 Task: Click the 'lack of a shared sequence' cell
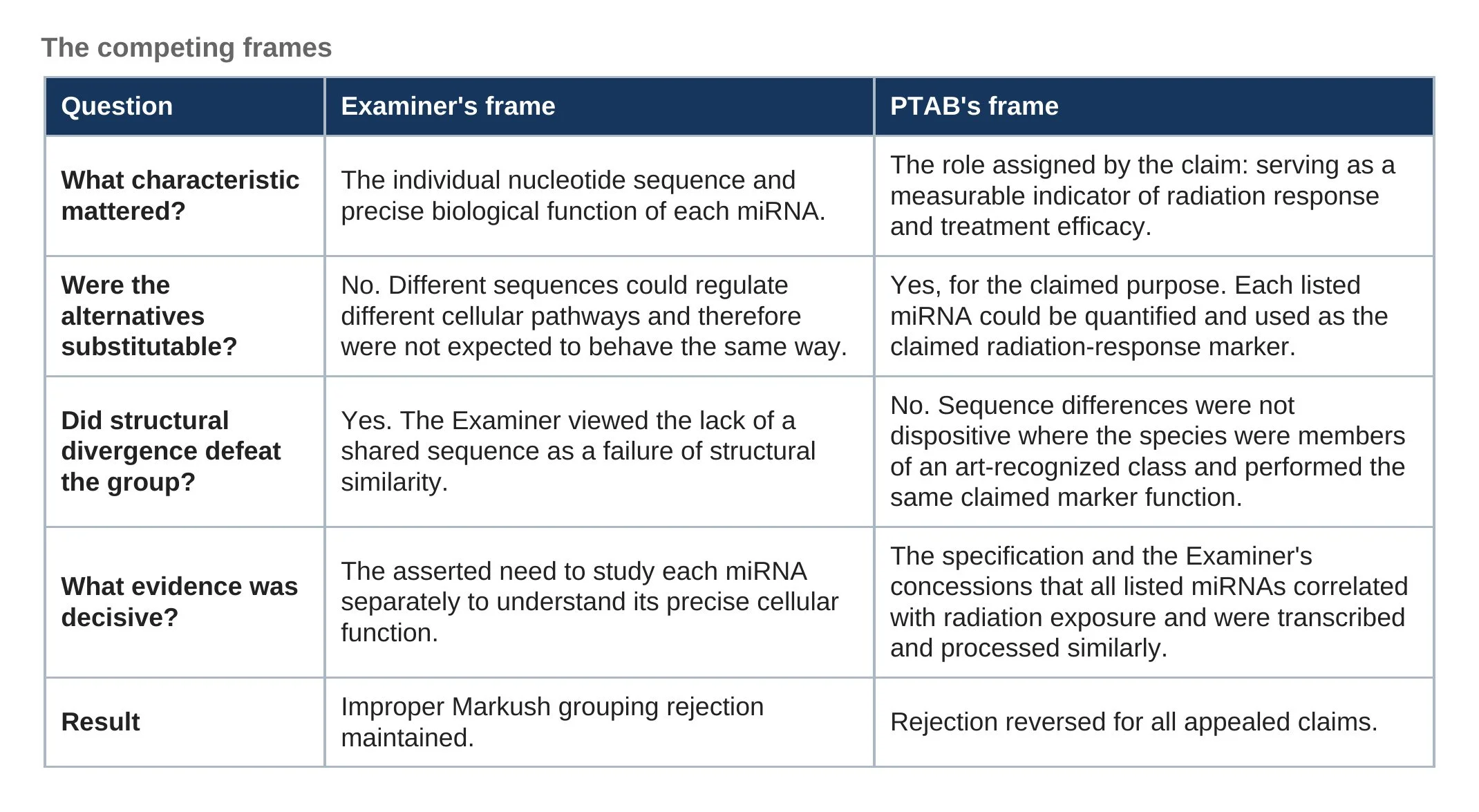tap(599, 452)
